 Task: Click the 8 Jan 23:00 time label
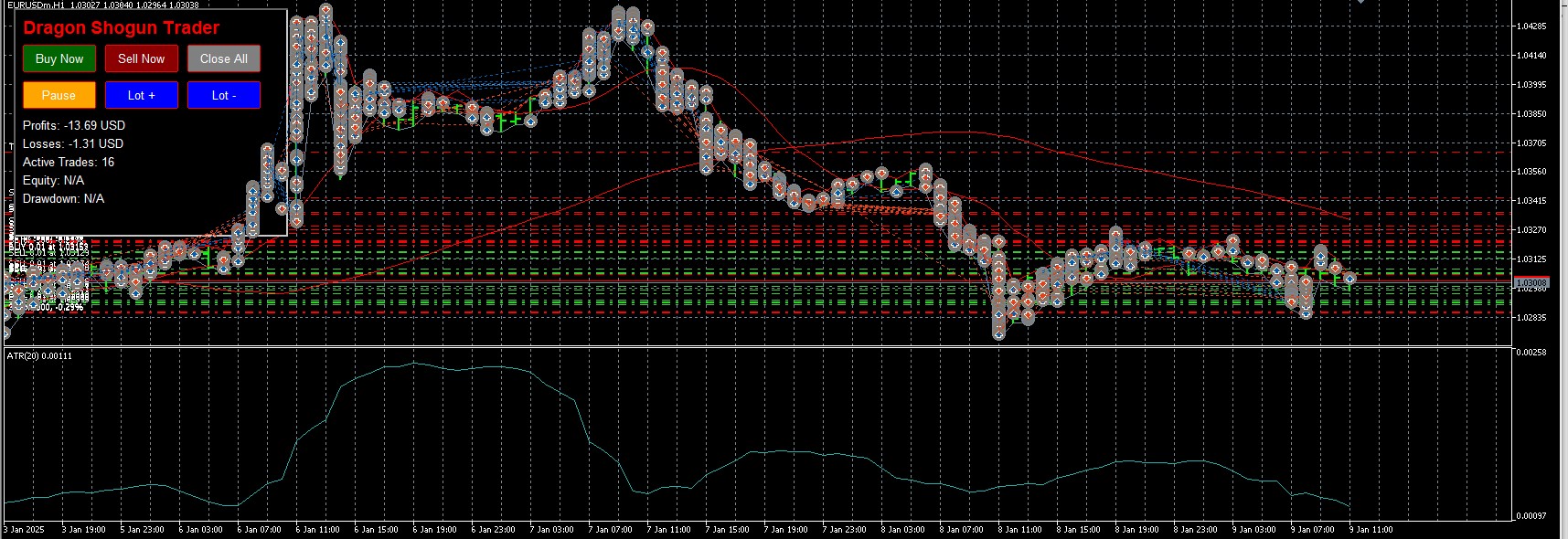click(1196, 529)
